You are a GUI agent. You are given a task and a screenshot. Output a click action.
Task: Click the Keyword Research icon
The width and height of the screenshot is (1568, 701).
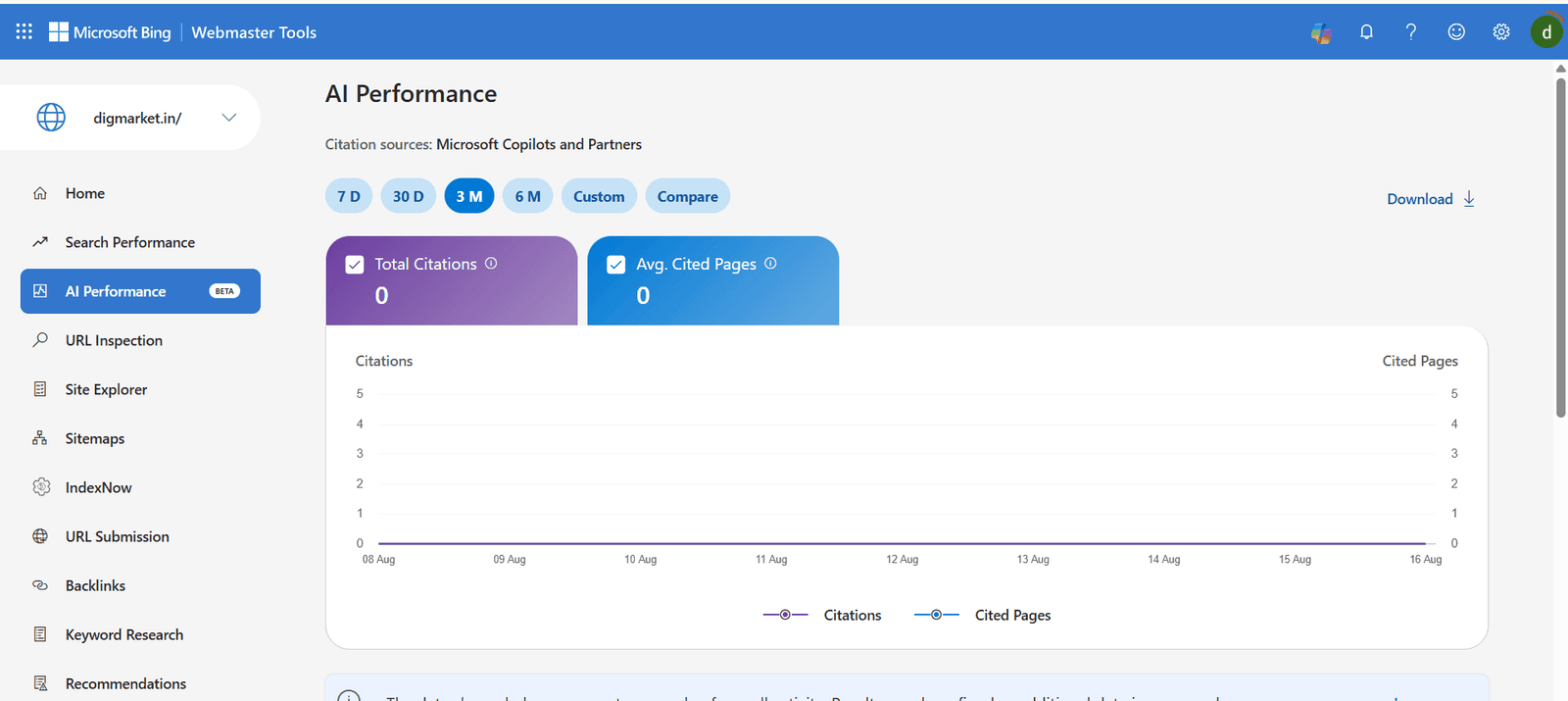pyautogui.click(x=40, y=634)
